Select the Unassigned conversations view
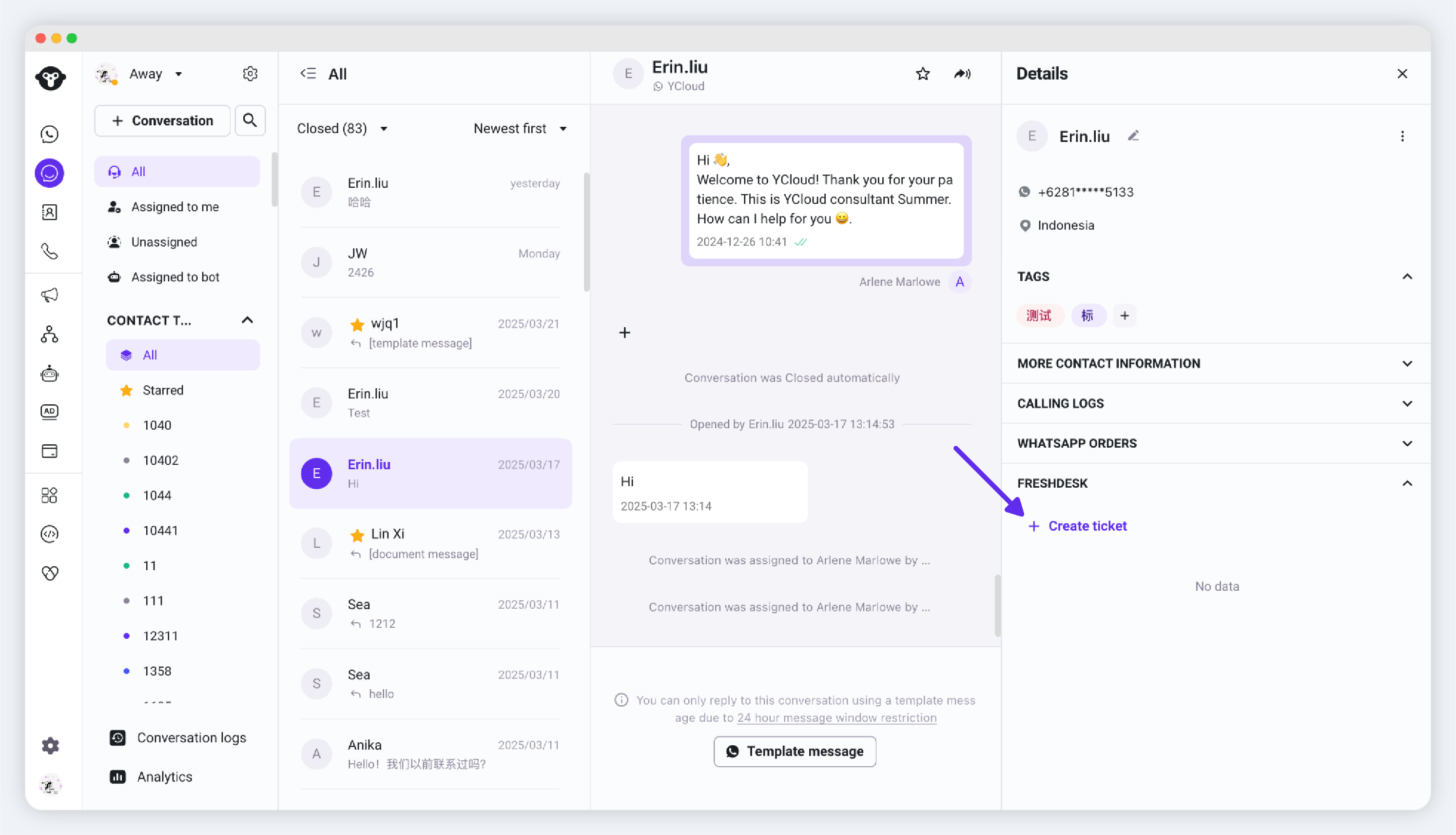The height and width of the screenshot is (835, 1456). pos(164,242)
